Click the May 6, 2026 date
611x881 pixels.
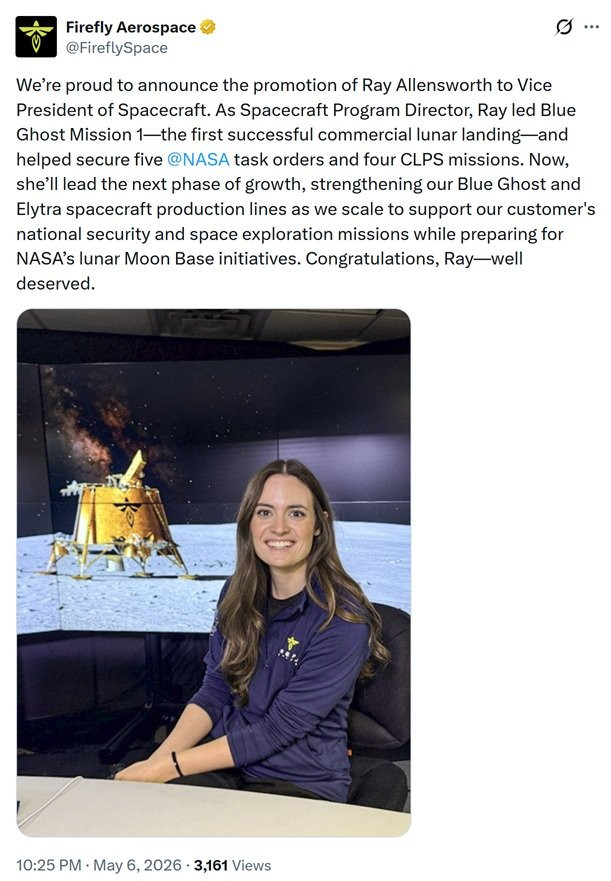click(137, 865)
